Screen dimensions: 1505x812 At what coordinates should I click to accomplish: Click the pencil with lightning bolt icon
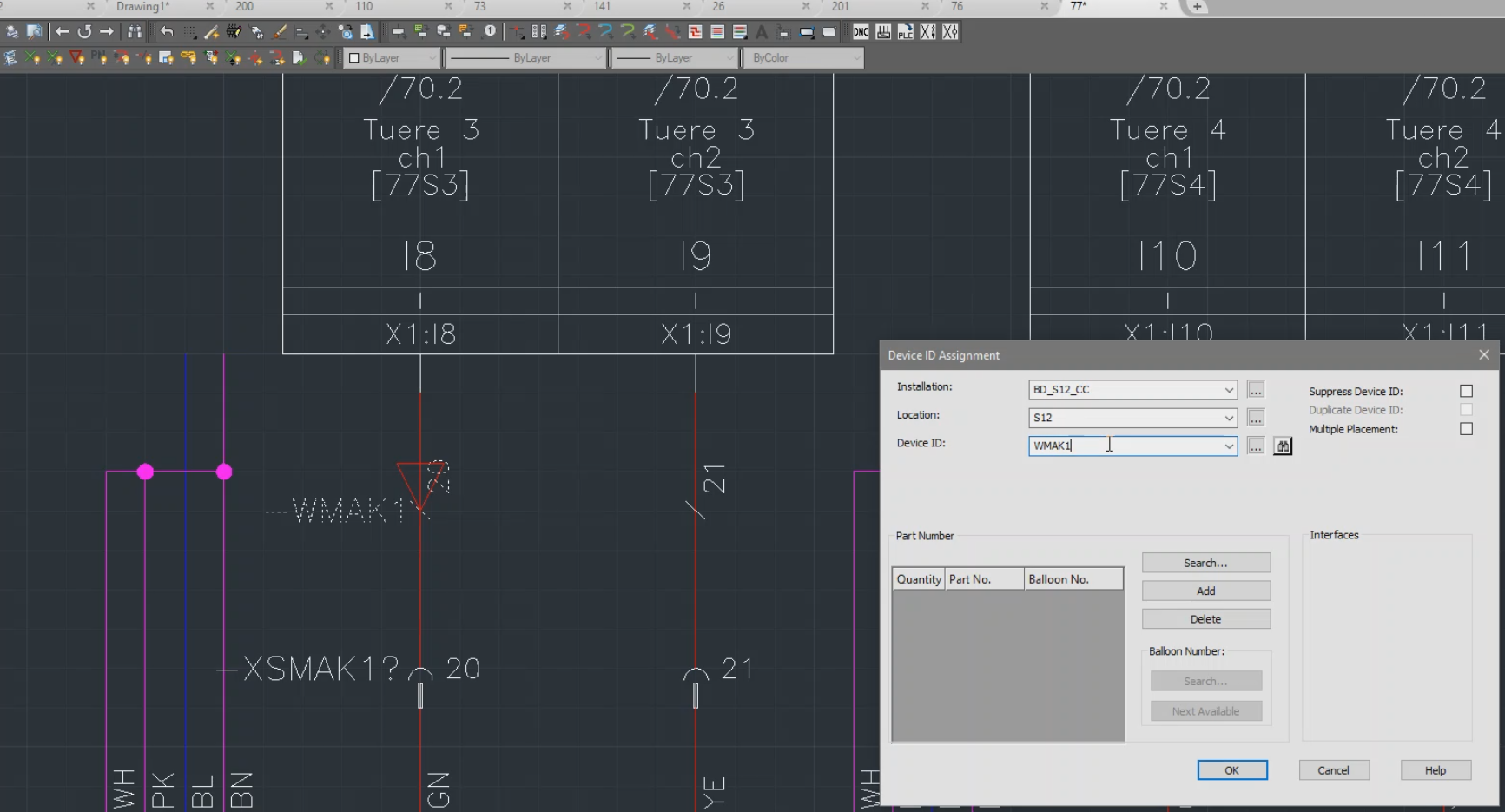click(211, 31)
